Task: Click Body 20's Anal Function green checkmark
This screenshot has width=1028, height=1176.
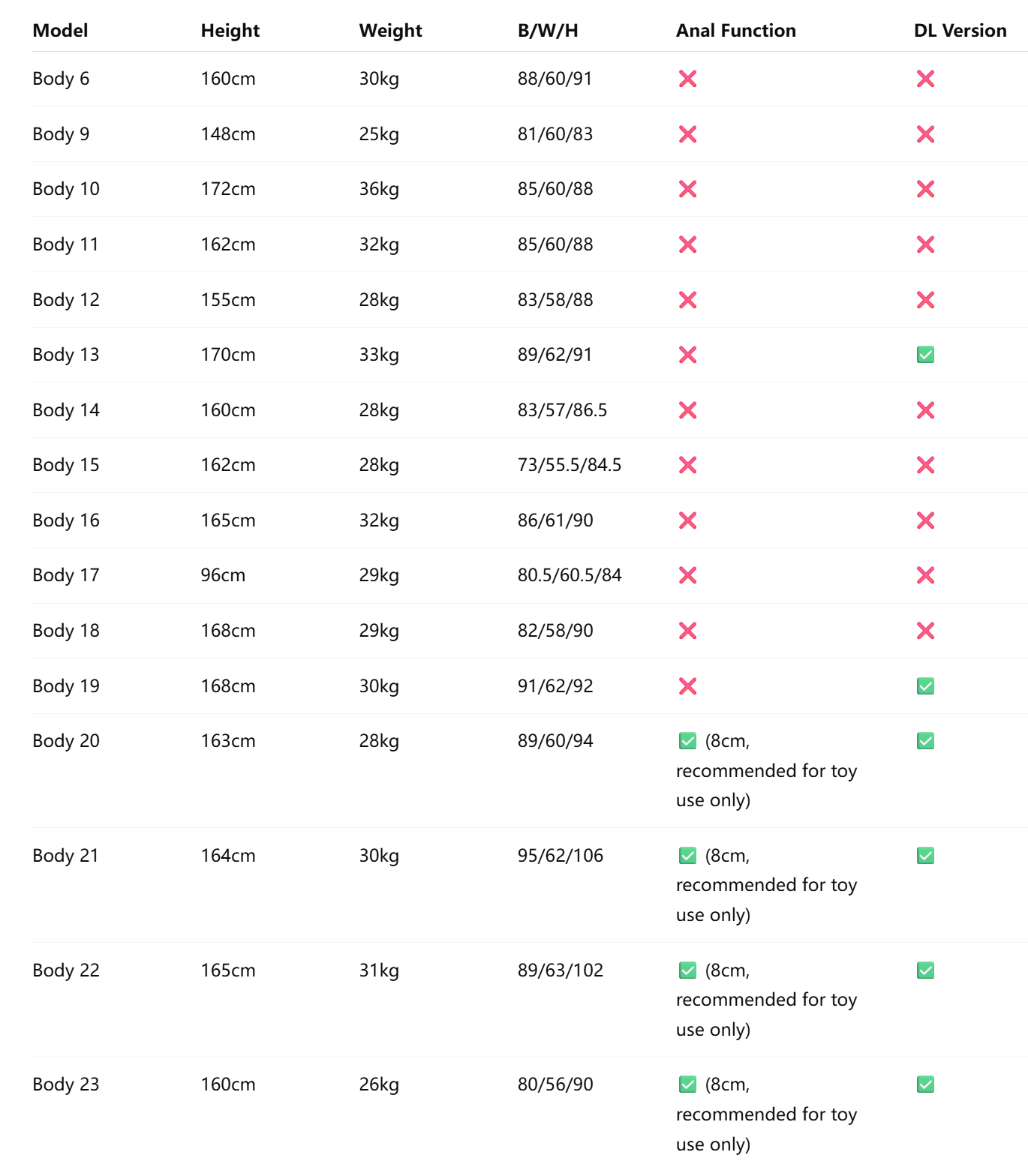Action: point(687,741)
